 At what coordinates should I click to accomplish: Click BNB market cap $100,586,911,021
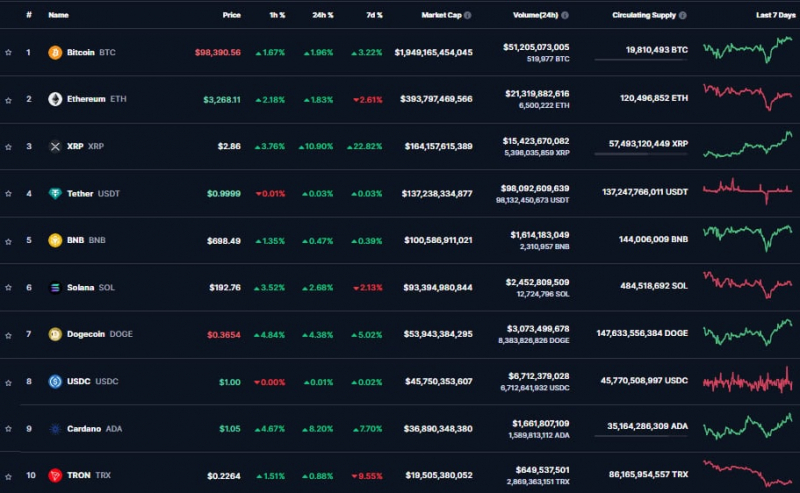pyautogui.click(x=438, y=240)
